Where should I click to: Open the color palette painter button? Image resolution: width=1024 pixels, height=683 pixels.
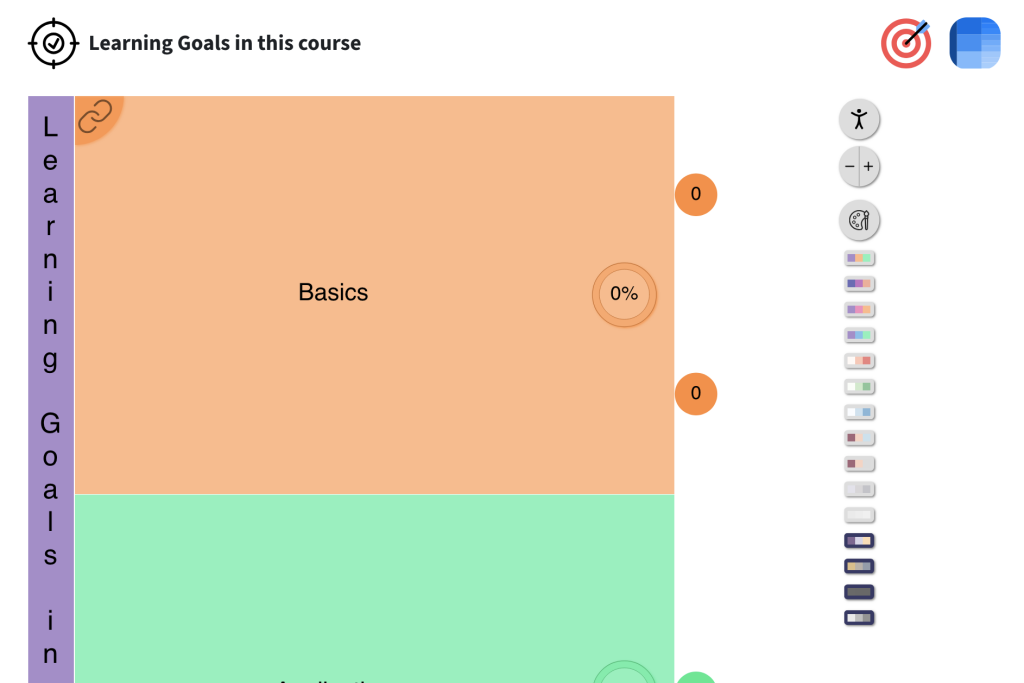coord(859,220)
